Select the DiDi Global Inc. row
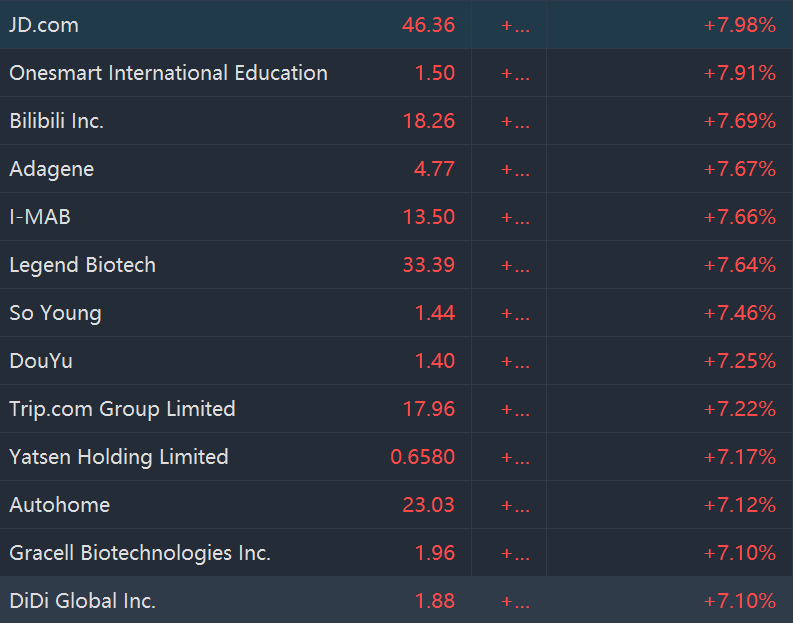This screenshot has width=793, height=623. pos(83,601)
